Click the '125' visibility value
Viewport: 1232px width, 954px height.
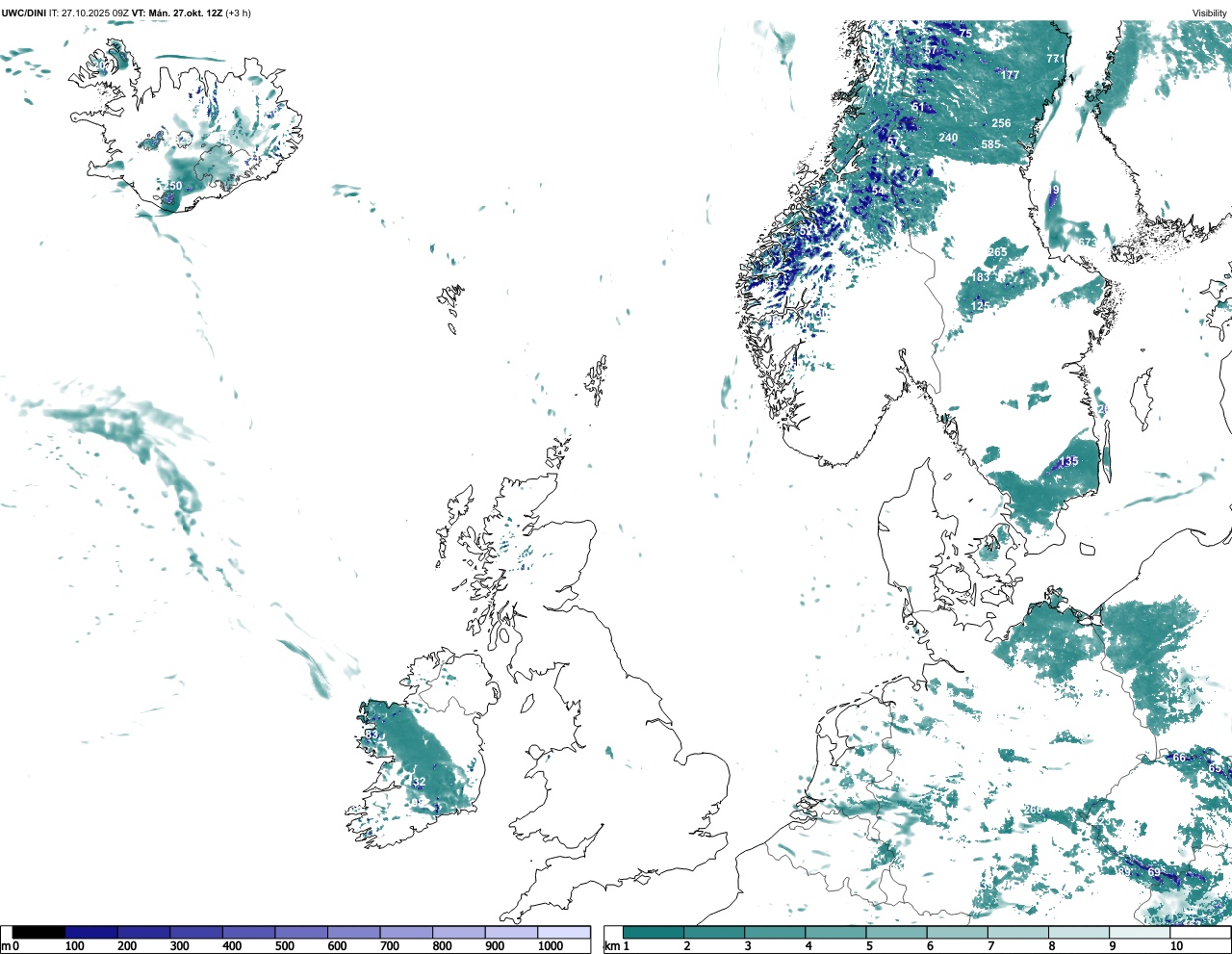pos(980,306)
